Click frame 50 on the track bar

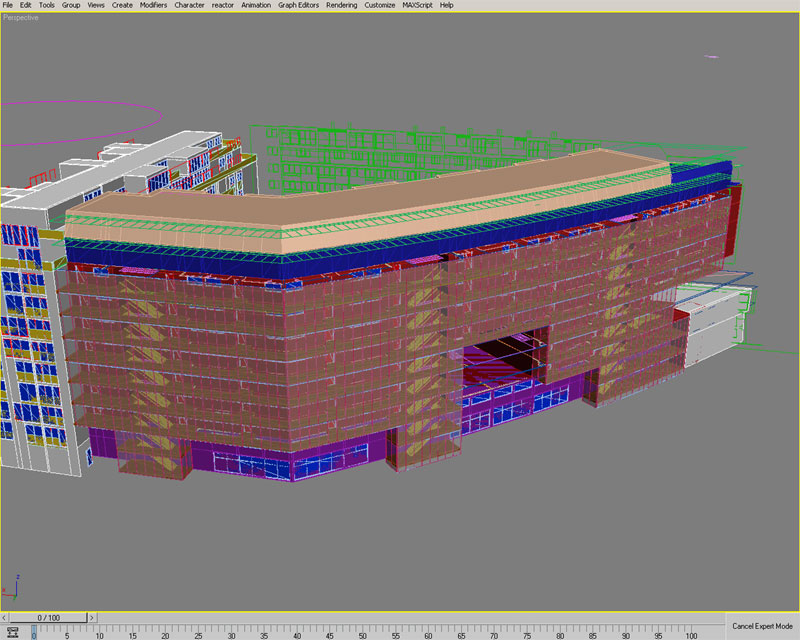click(x=362, y=632)
